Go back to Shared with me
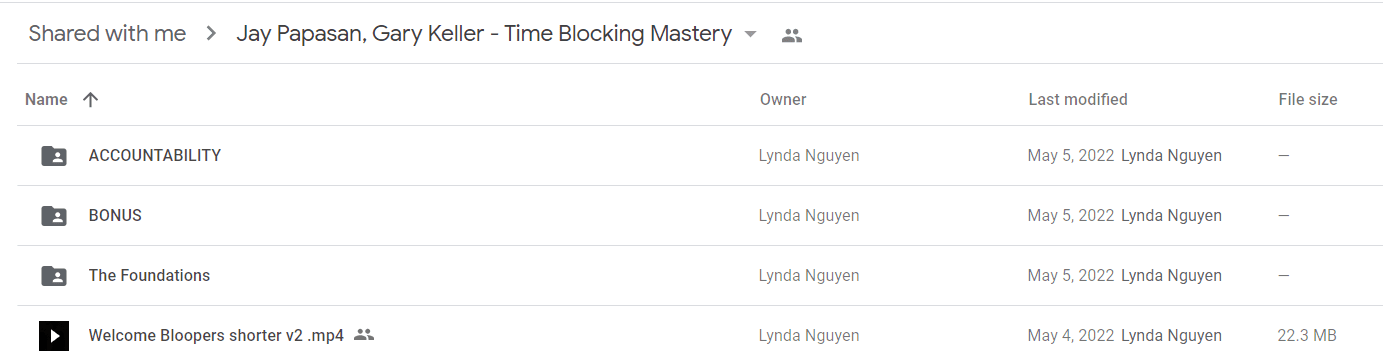This screenshot has height=364, width=1383. (107, 34)
